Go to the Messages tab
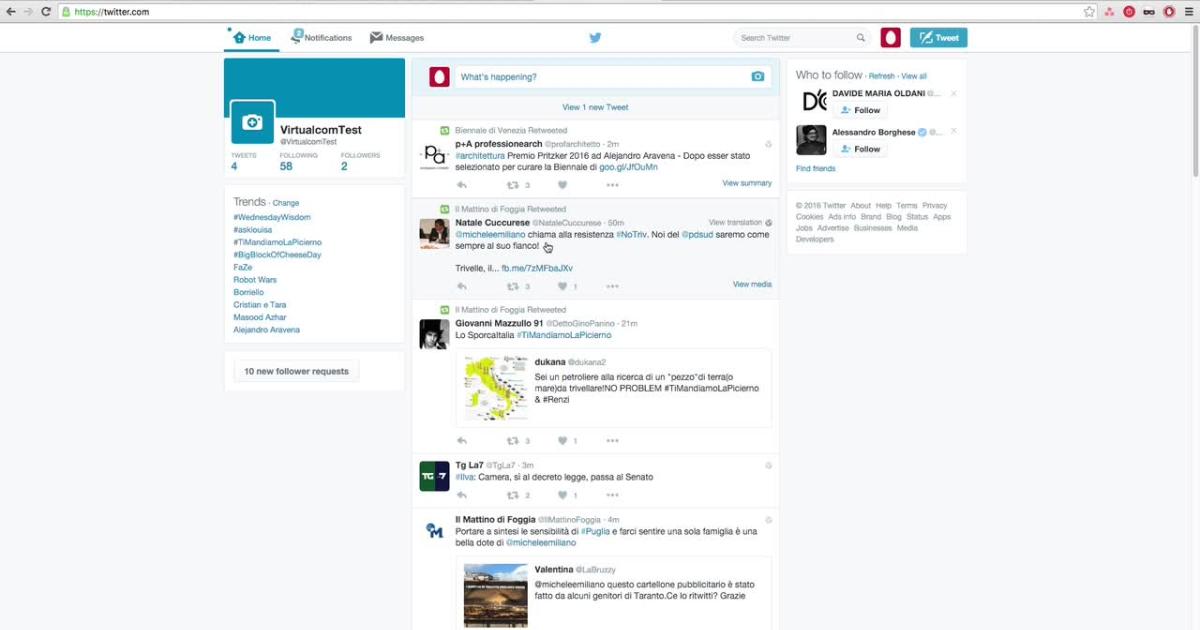Image resolution: width=1200 pixels, height=630 pixels. [x=397, y=38]
